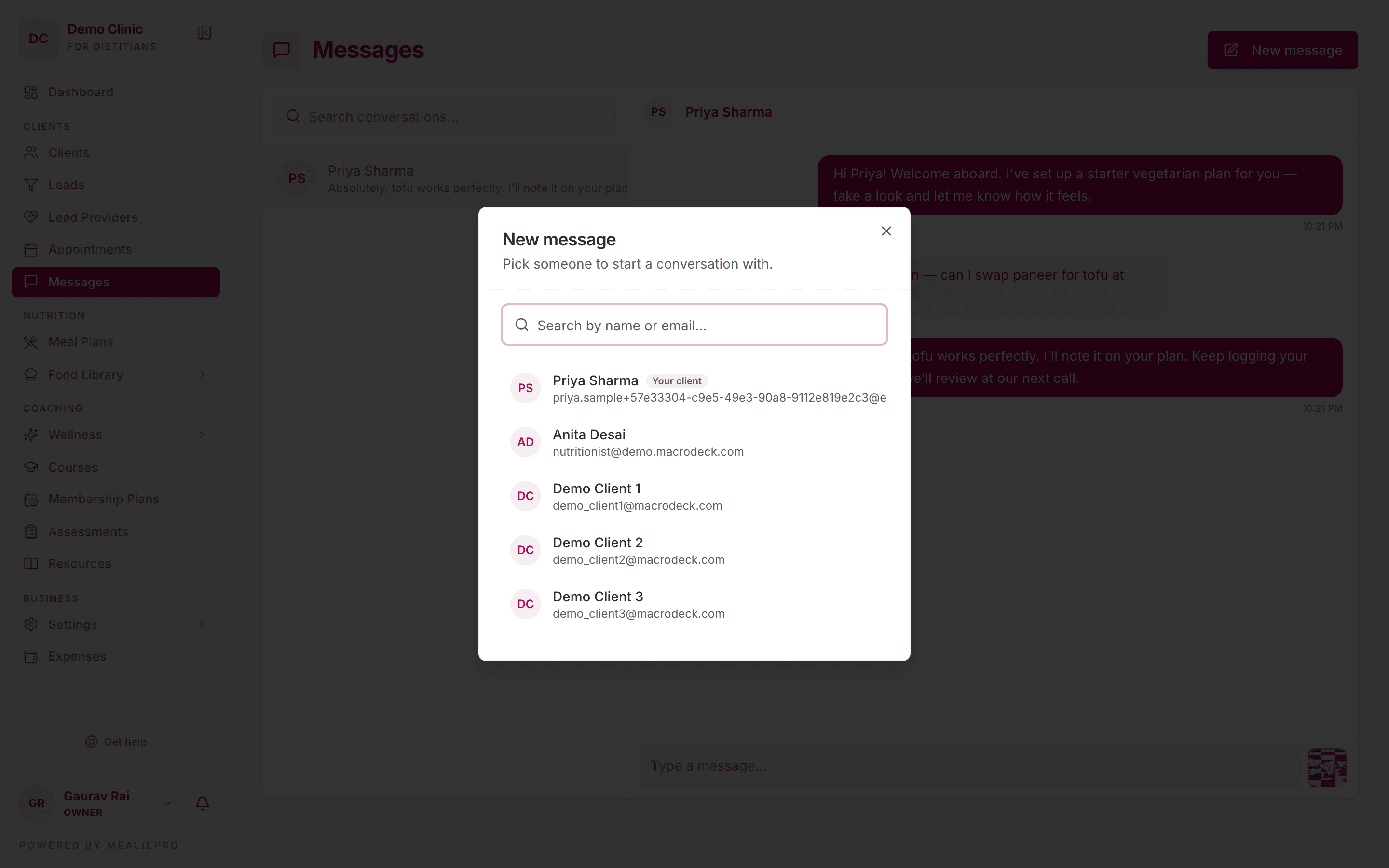
Task: Open Expenses in the sidebar
Action: (115, 656)
